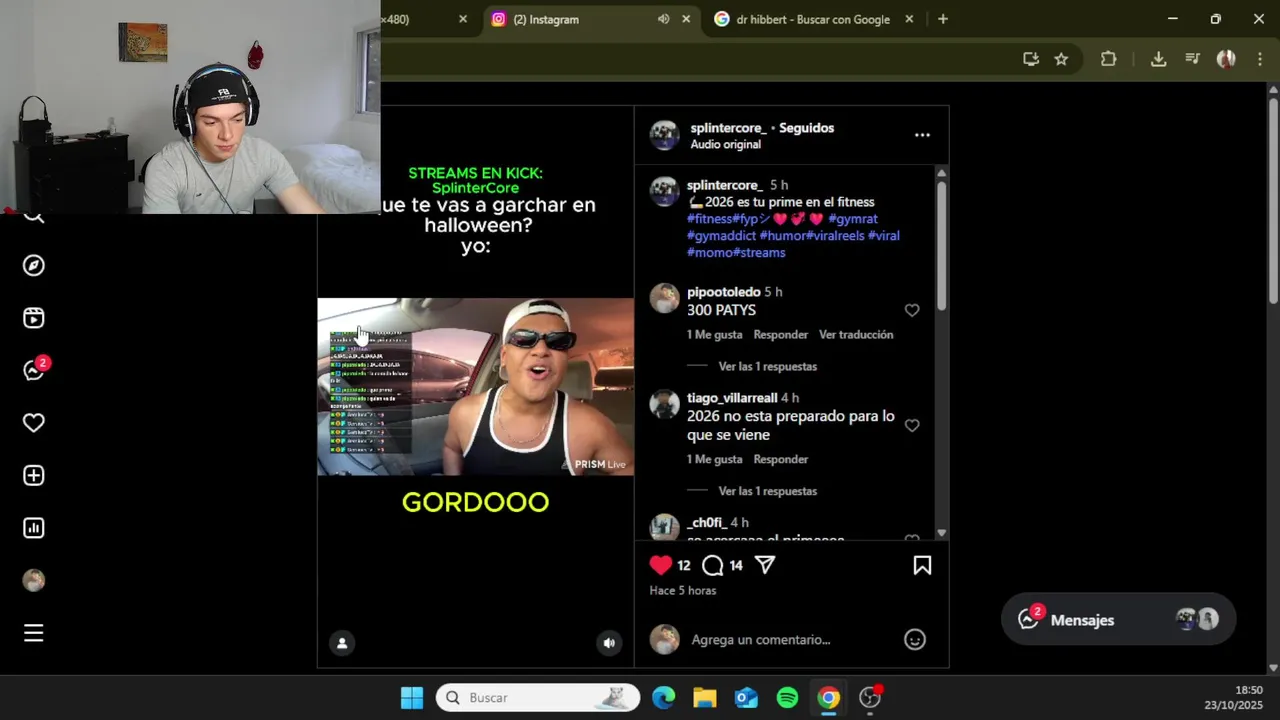Click install app icon in address bar
The width and height of the screenshot is (1280, 720).
[1031, 59]
